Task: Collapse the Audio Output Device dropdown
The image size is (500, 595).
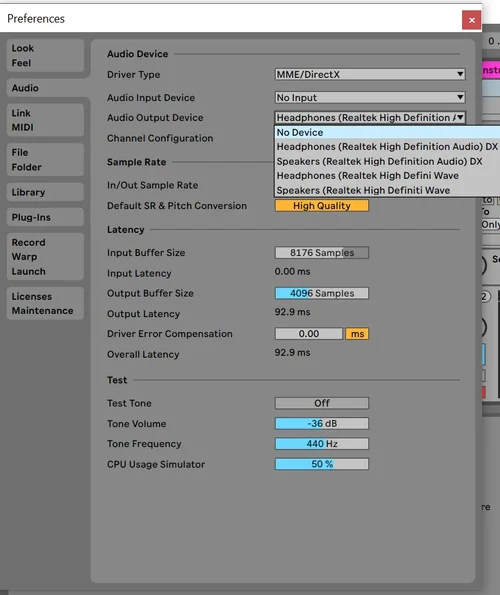Action: (x=370, y=118)
